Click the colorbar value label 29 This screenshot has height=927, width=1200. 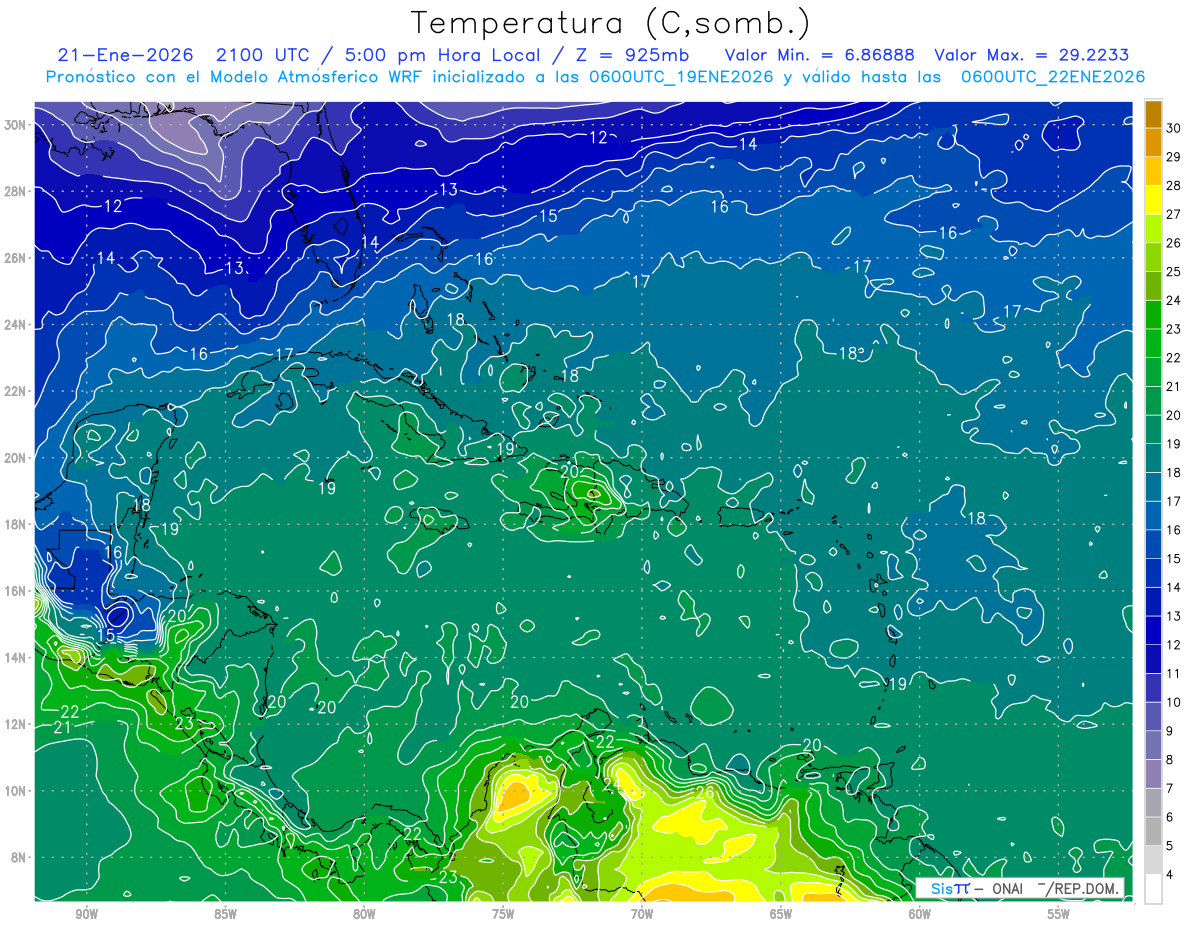pyautogui.click(x=1174, y=157)
